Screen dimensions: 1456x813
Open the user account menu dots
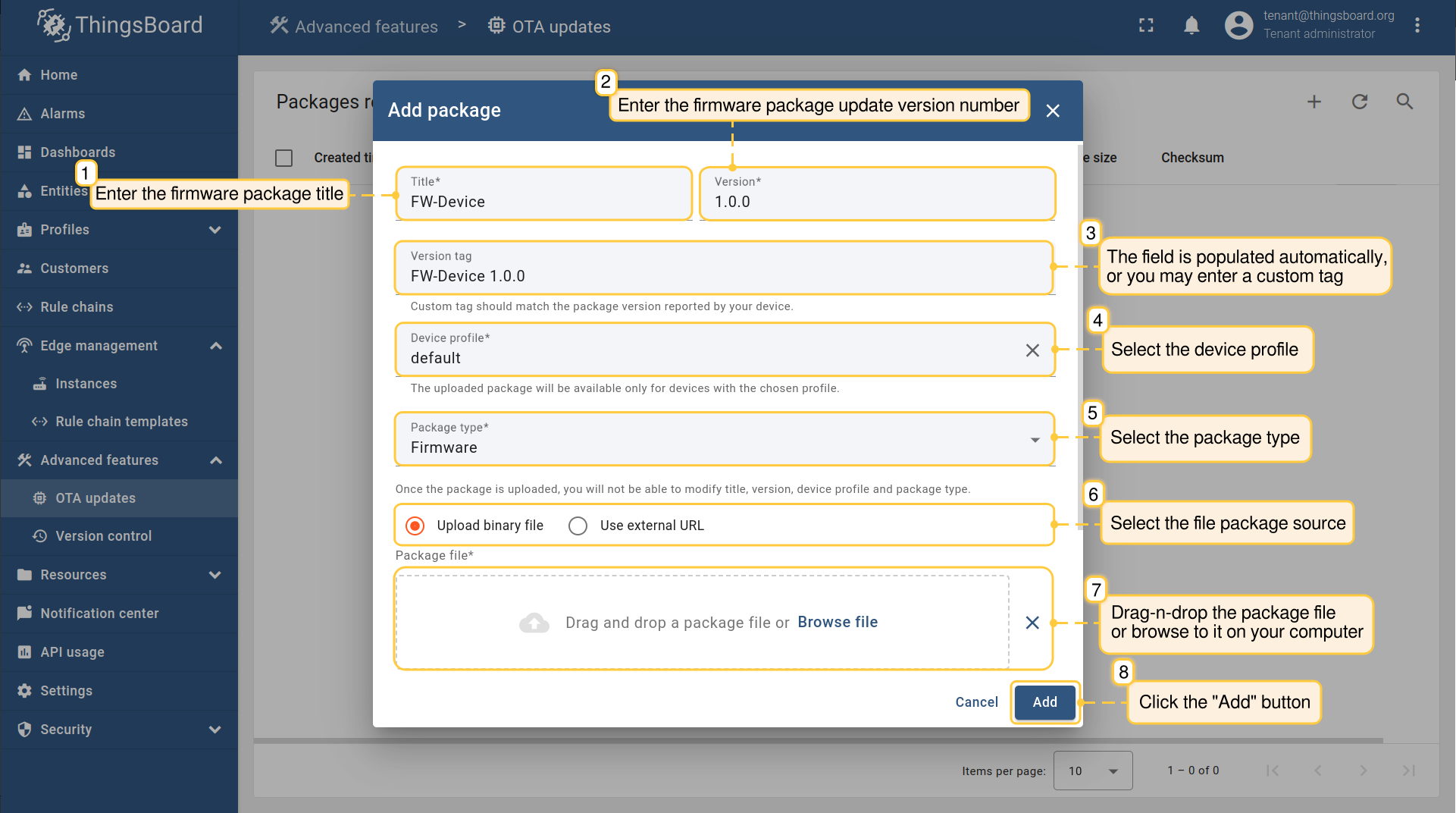click(x=1417, y=26)
